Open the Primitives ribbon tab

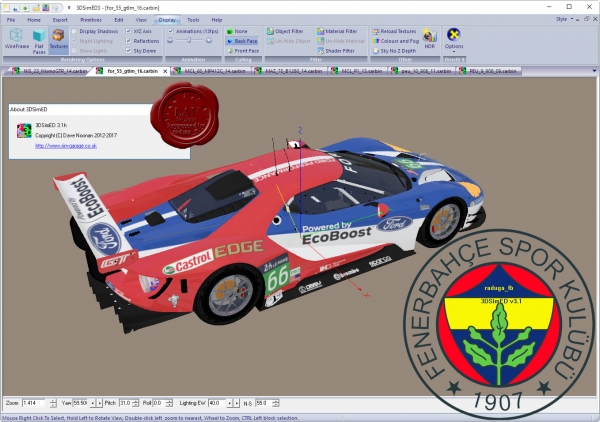coord(91,20)
